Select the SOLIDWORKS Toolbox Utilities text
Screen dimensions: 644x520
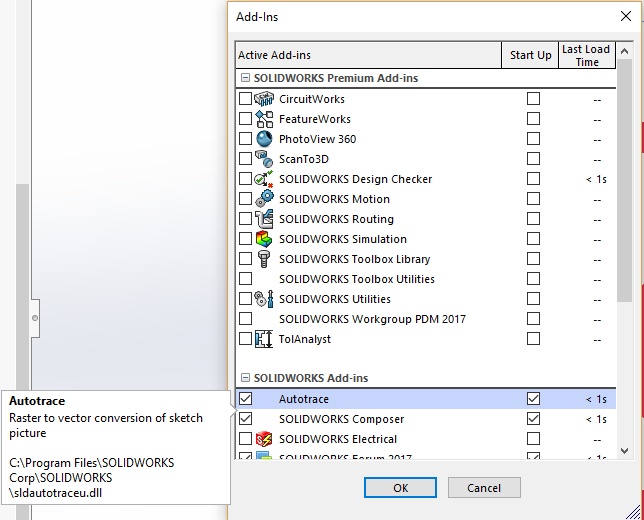coord(356,279)
